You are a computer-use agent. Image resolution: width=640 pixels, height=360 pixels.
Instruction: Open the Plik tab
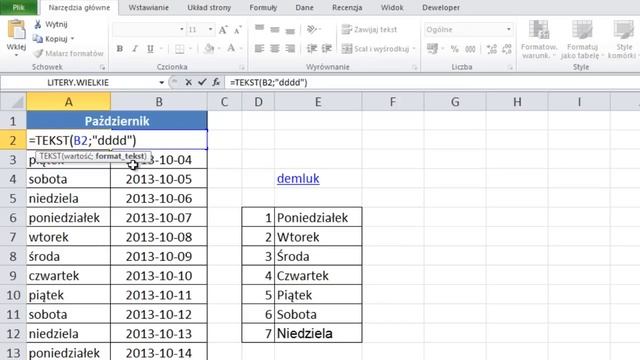click(x=18, y=7)
